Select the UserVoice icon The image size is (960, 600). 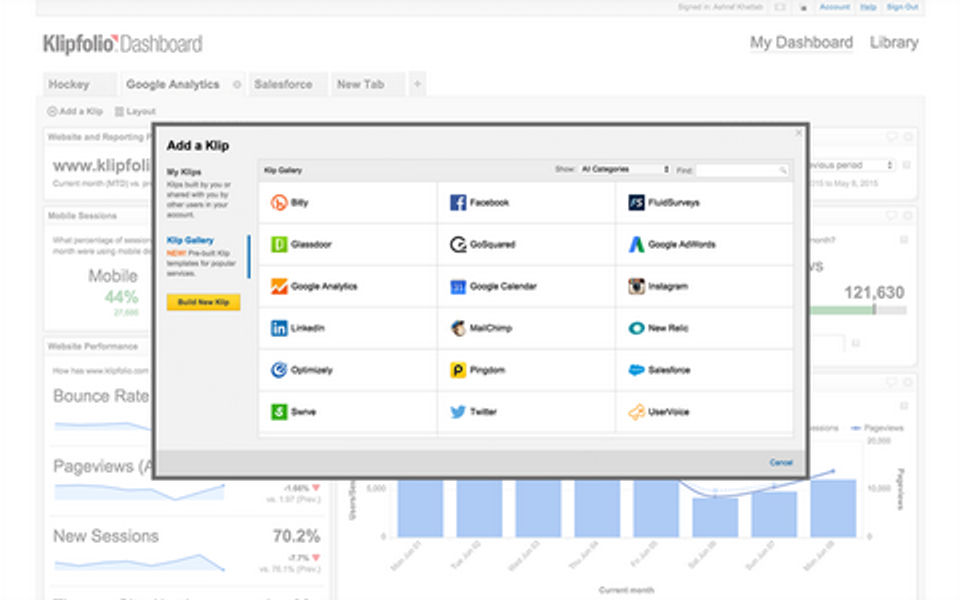tap(637, 411)
